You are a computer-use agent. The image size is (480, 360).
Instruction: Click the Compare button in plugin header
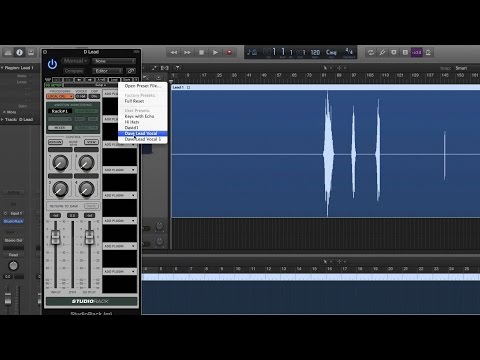click(x=74, y=71)
